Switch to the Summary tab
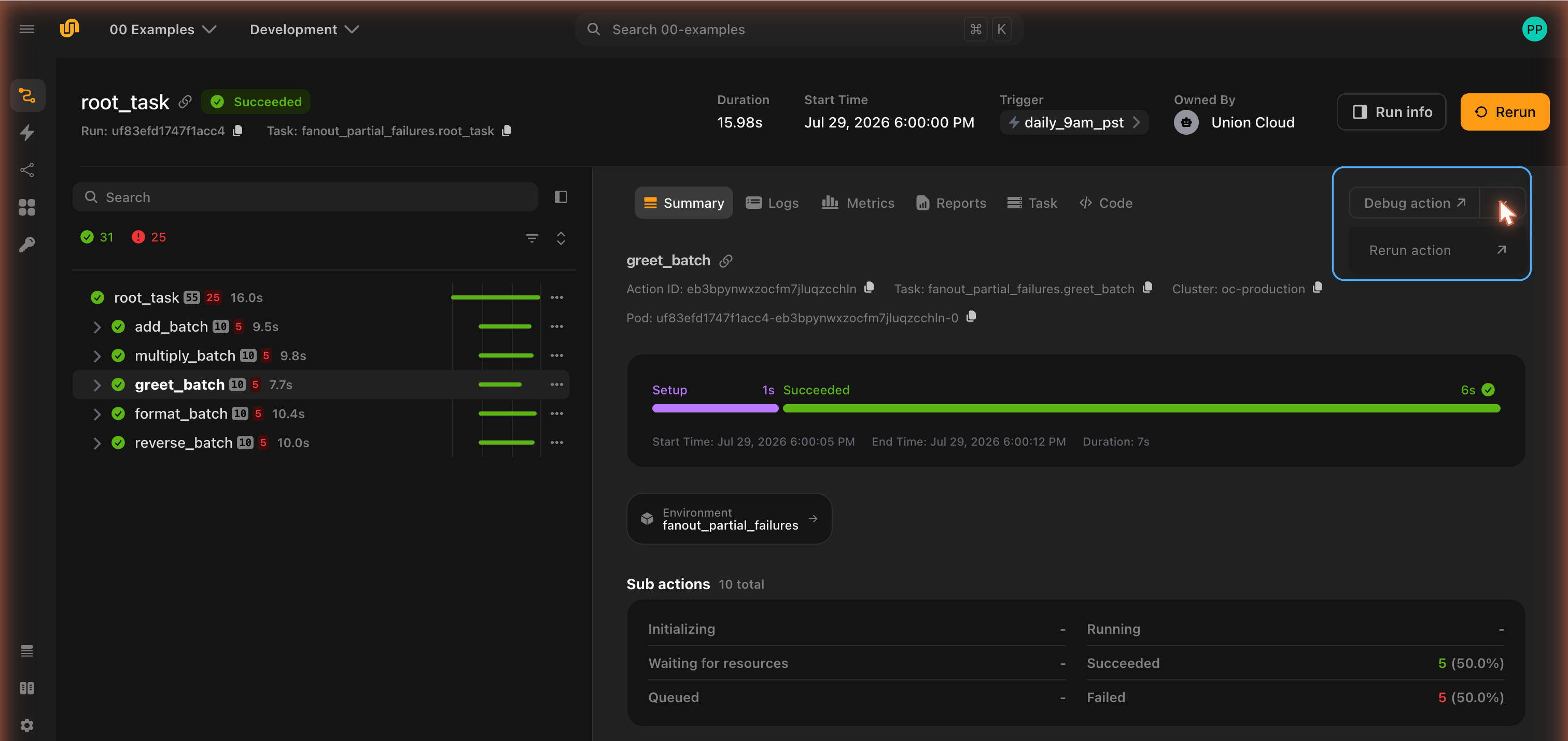 point(683,203)
